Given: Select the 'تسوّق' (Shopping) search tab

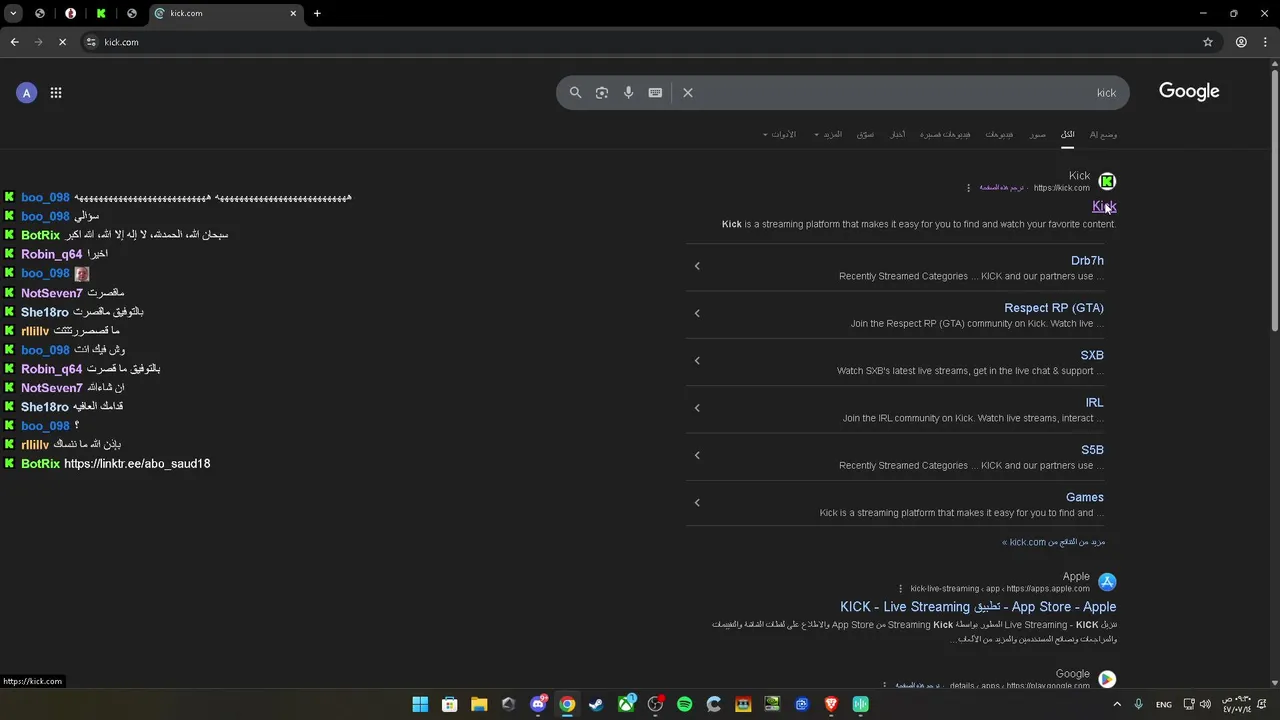Looking at the screenshot, I should tap(865, 134).
